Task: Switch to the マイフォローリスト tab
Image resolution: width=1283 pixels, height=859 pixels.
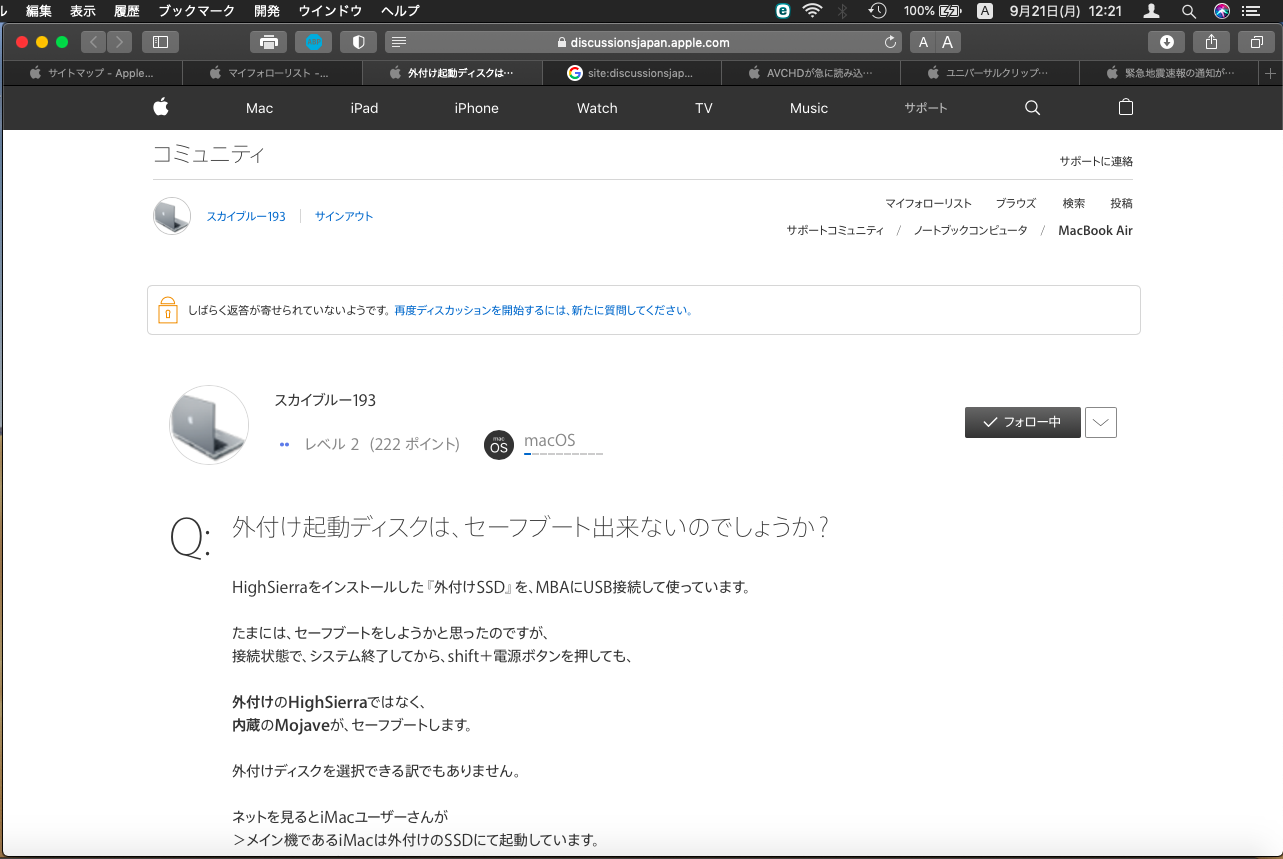Action: (272, 73)
